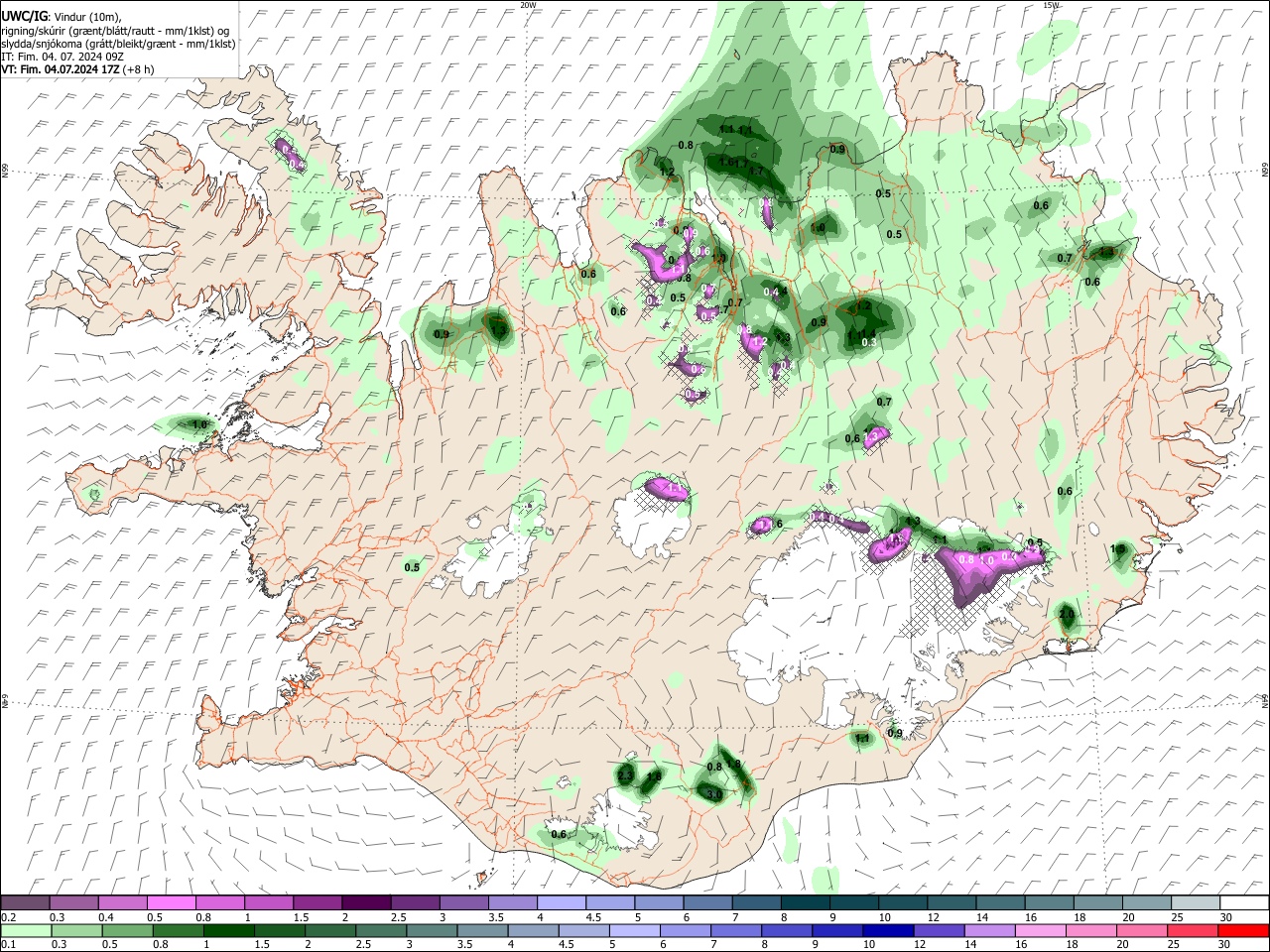Select the grey-purple 0.2 swatch in the snow scale

(26, 903)
